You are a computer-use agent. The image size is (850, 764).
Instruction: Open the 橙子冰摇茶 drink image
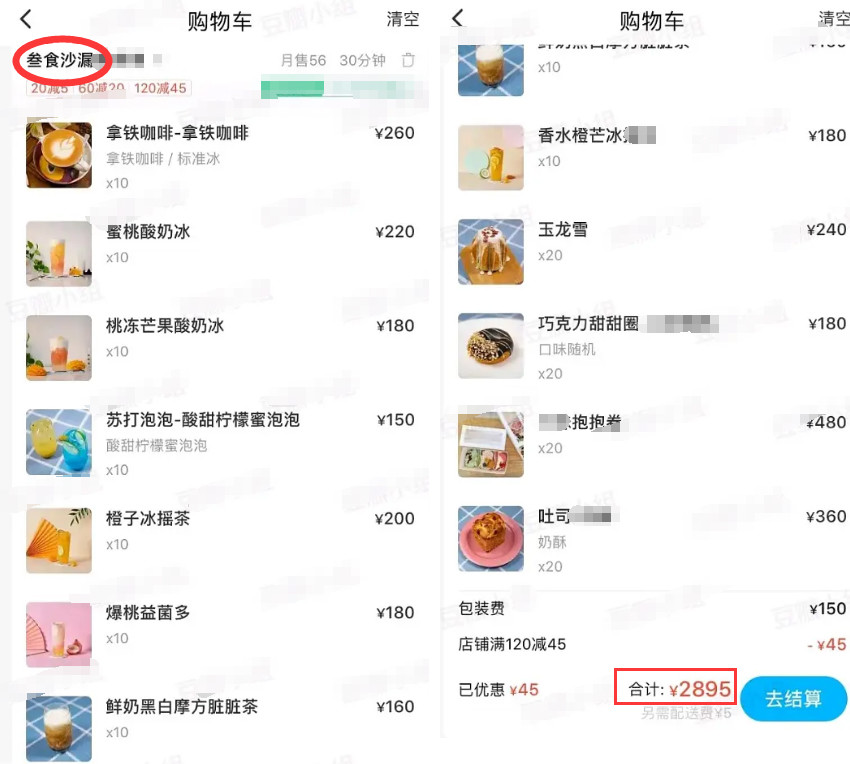pyautogui.click(x=59, y=540)
